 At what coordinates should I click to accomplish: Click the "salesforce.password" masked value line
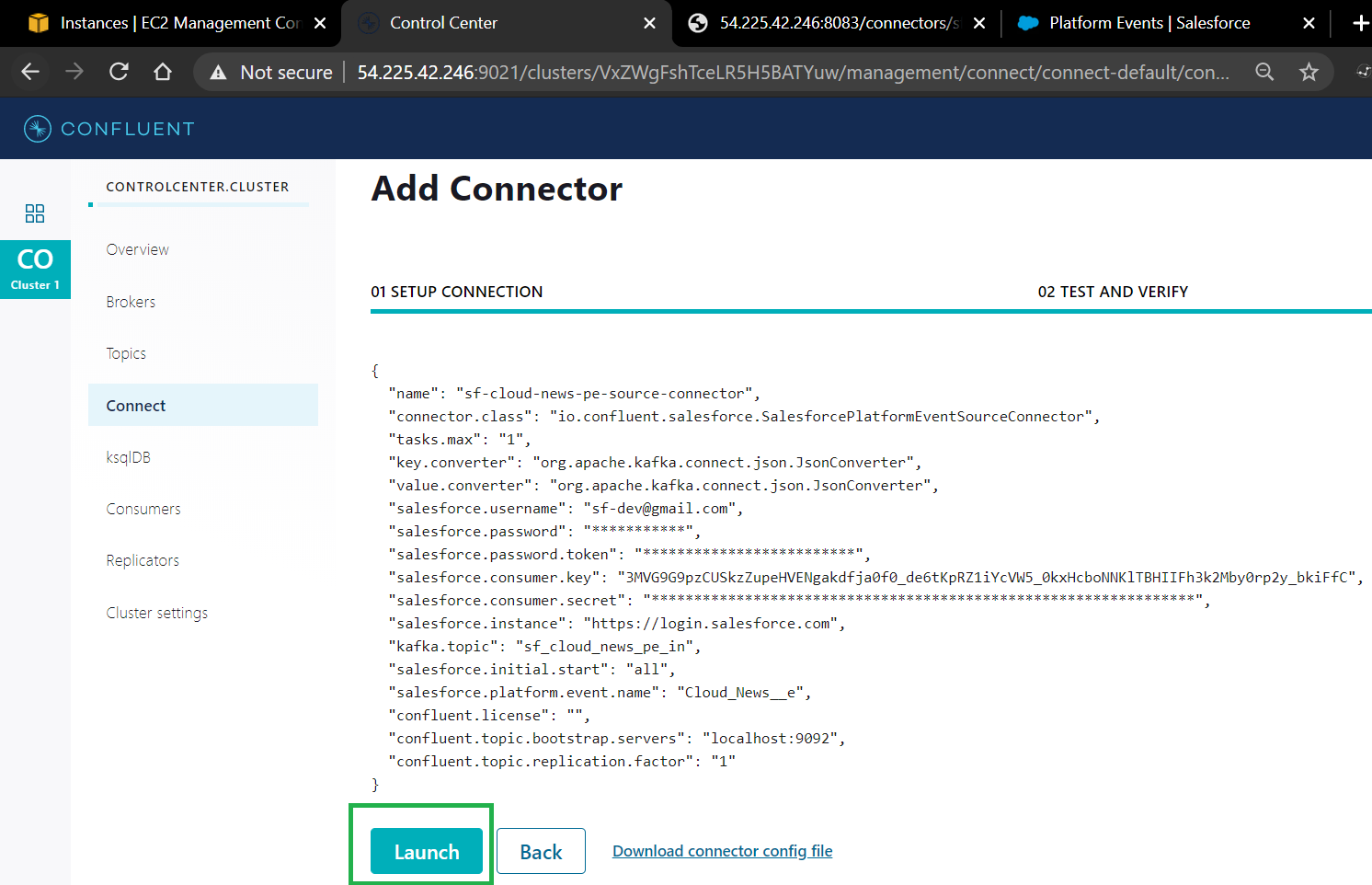coord(545,532)
